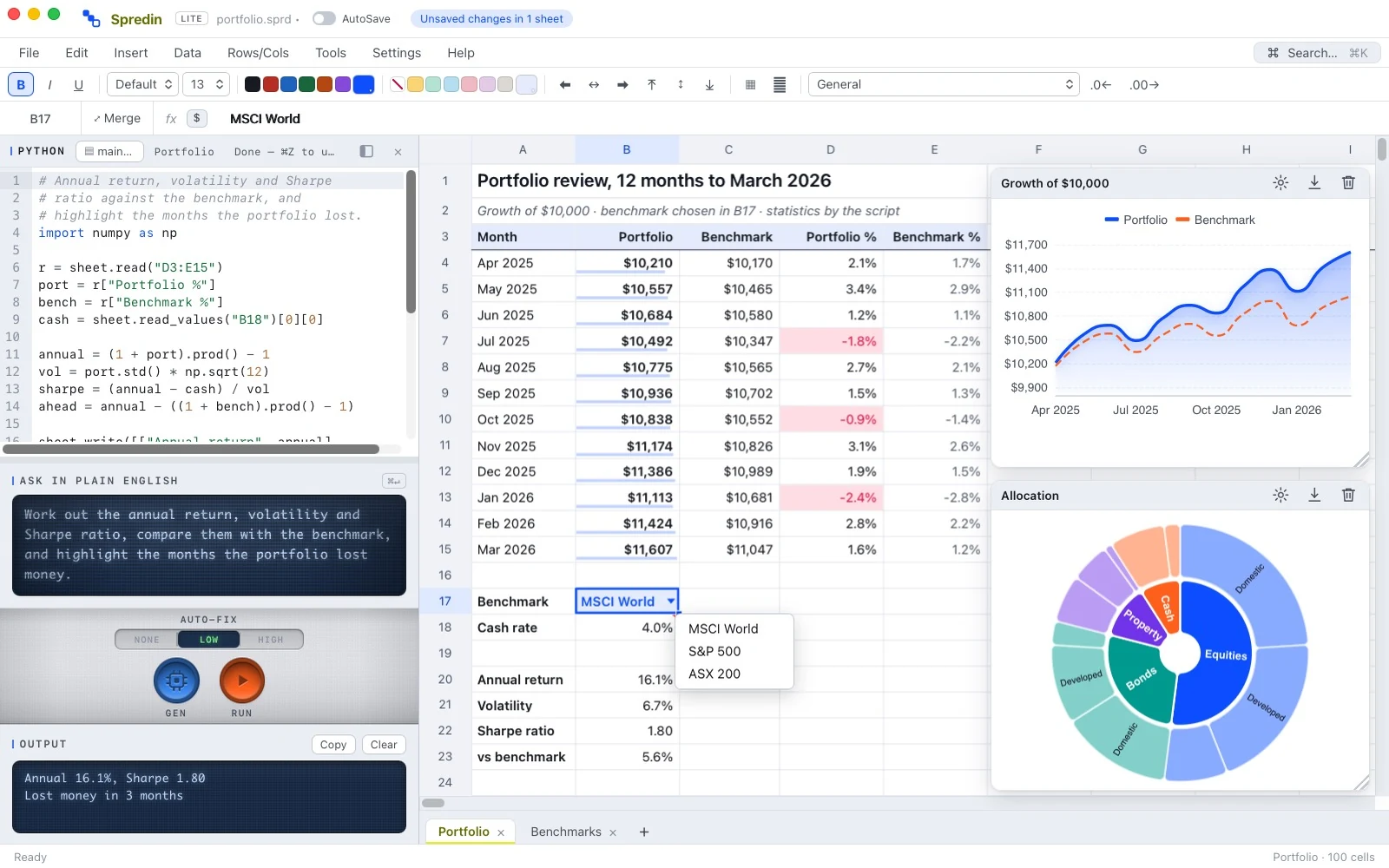Apply italic formatting
Image resolution: width=1389 pixels, height=868 pixels.
[x=49, y=84]
